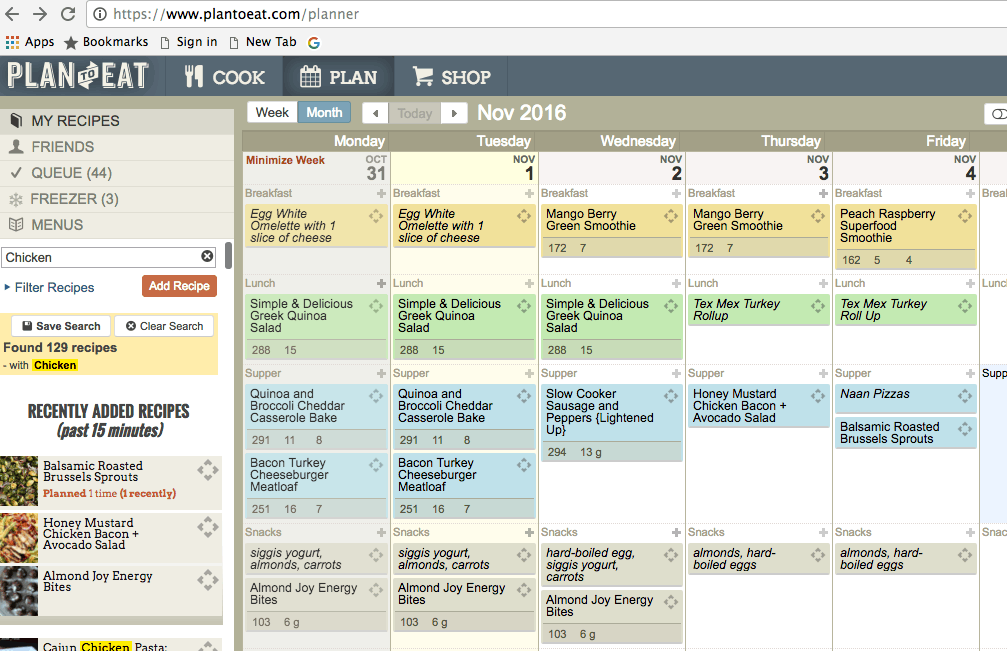Click the recipe sidebar scrollbar
1007x651 pixels.
tap(229, 256)
